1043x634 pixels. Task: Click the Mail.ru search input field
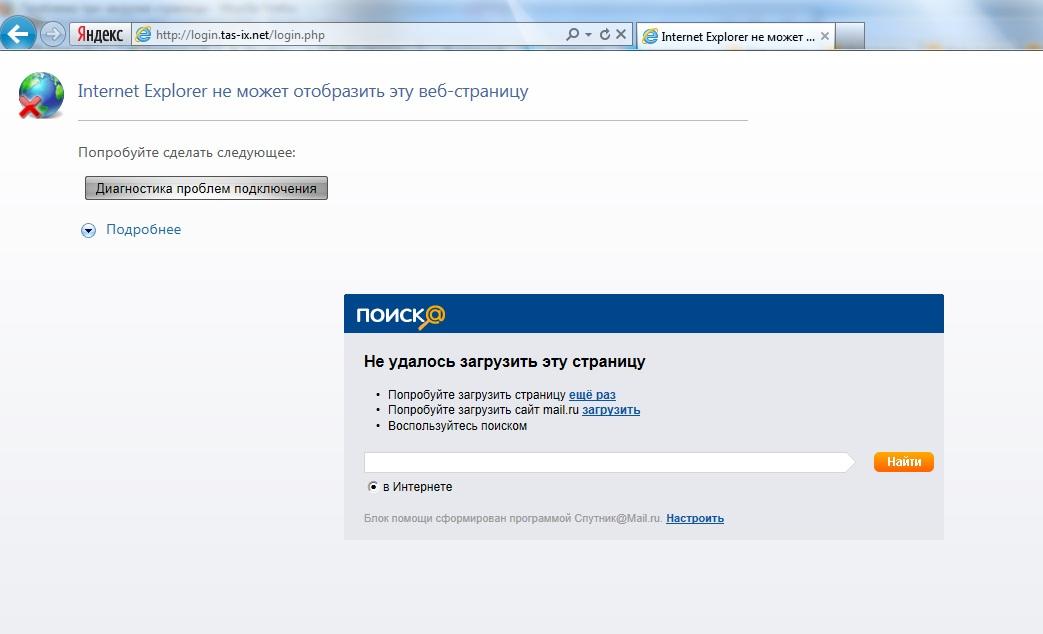(x=606, y=462)
